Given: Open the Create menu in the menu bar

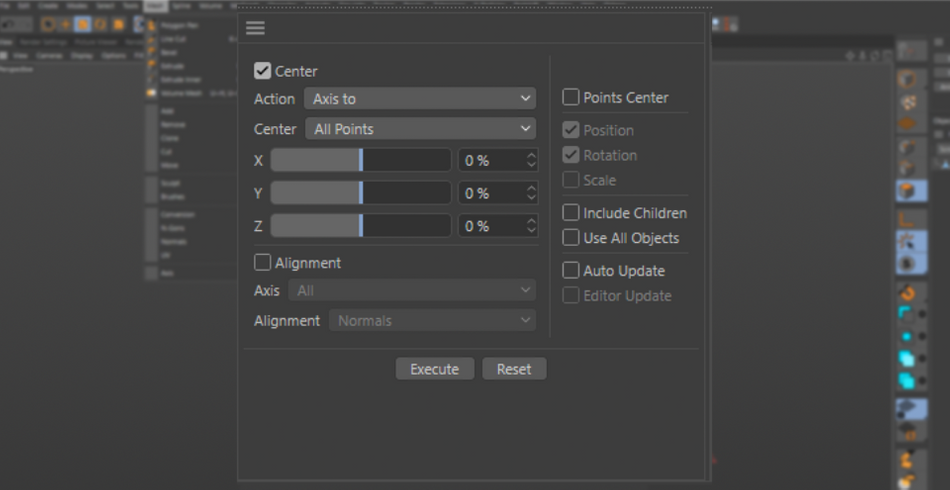Looking at the screenshot, I should [48, 5].
